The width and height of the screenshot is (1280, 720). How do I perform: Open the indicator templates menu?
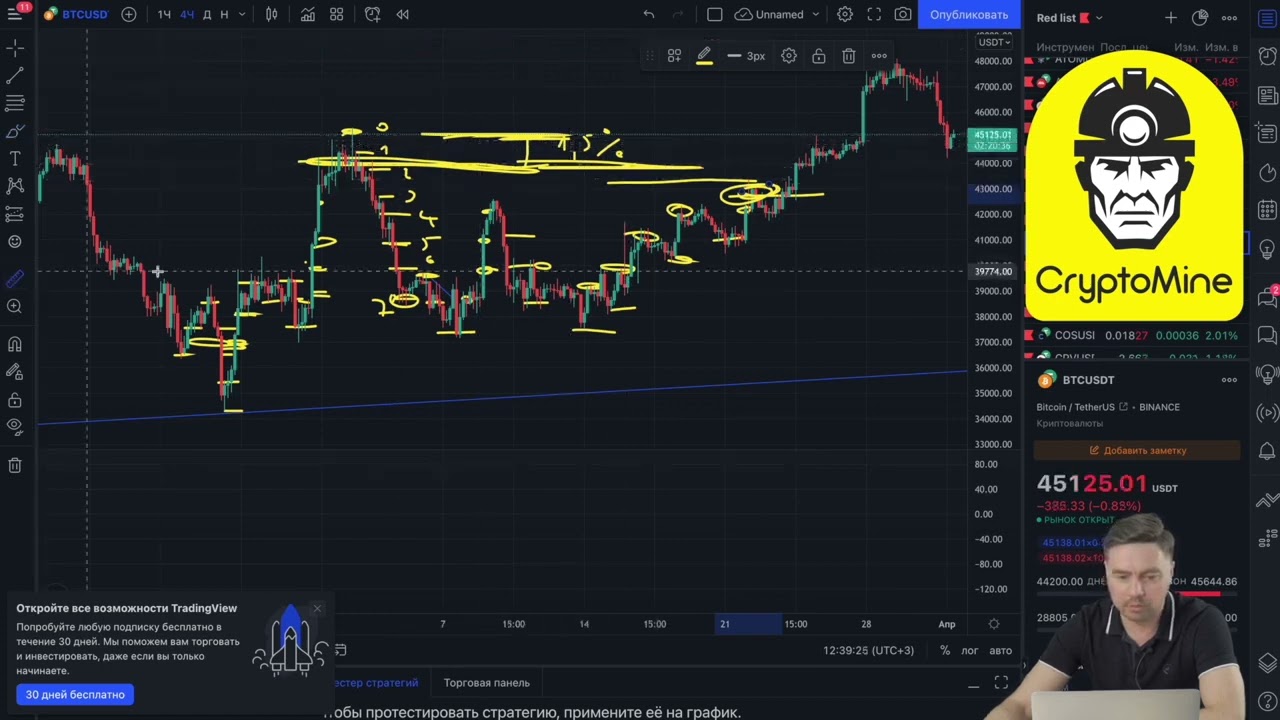tap(337, 14)
